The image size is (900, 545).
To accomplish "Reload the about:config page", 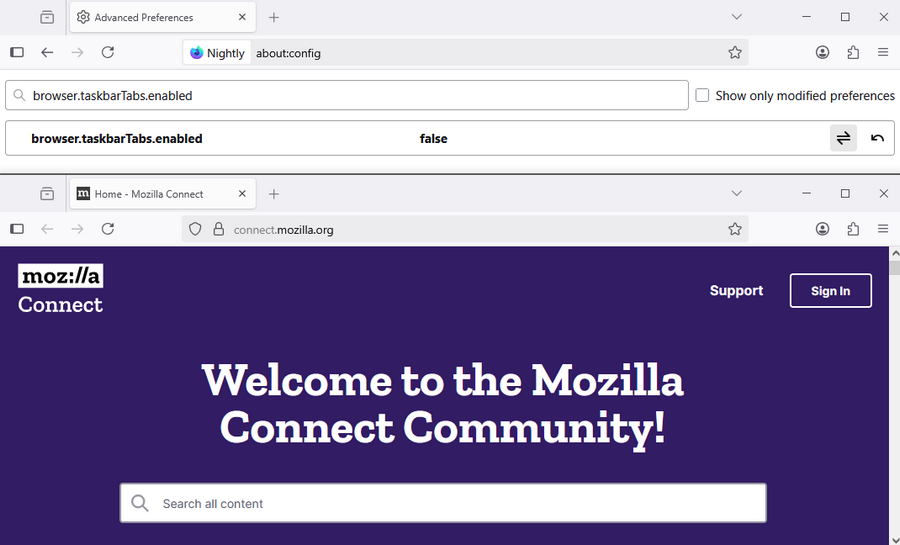I will [x=108, y=53].
